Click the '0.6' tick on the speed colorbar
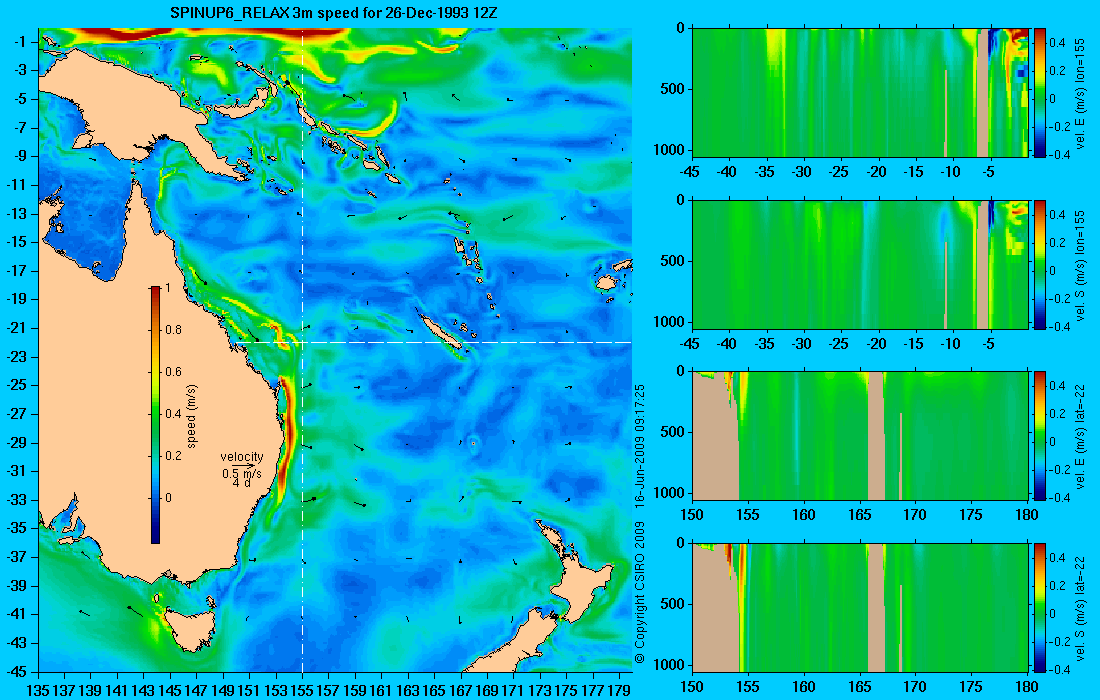Image resolution: width=1100 pixels, height=700 pixels. [173, 372]
